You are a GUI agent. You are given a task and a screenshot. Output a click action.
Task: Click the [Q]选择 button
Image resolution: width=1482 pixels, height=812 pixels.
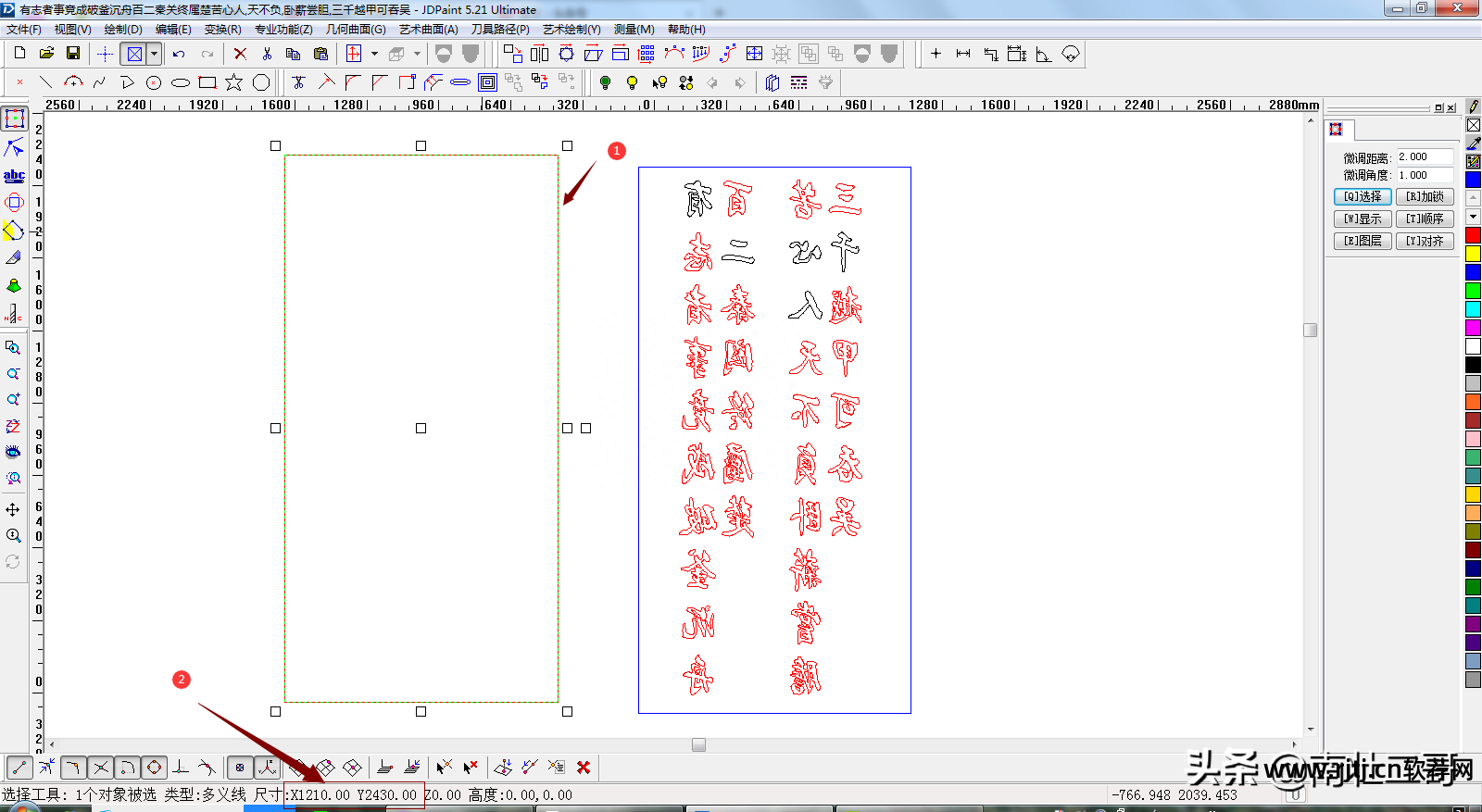pos(1363,196)
